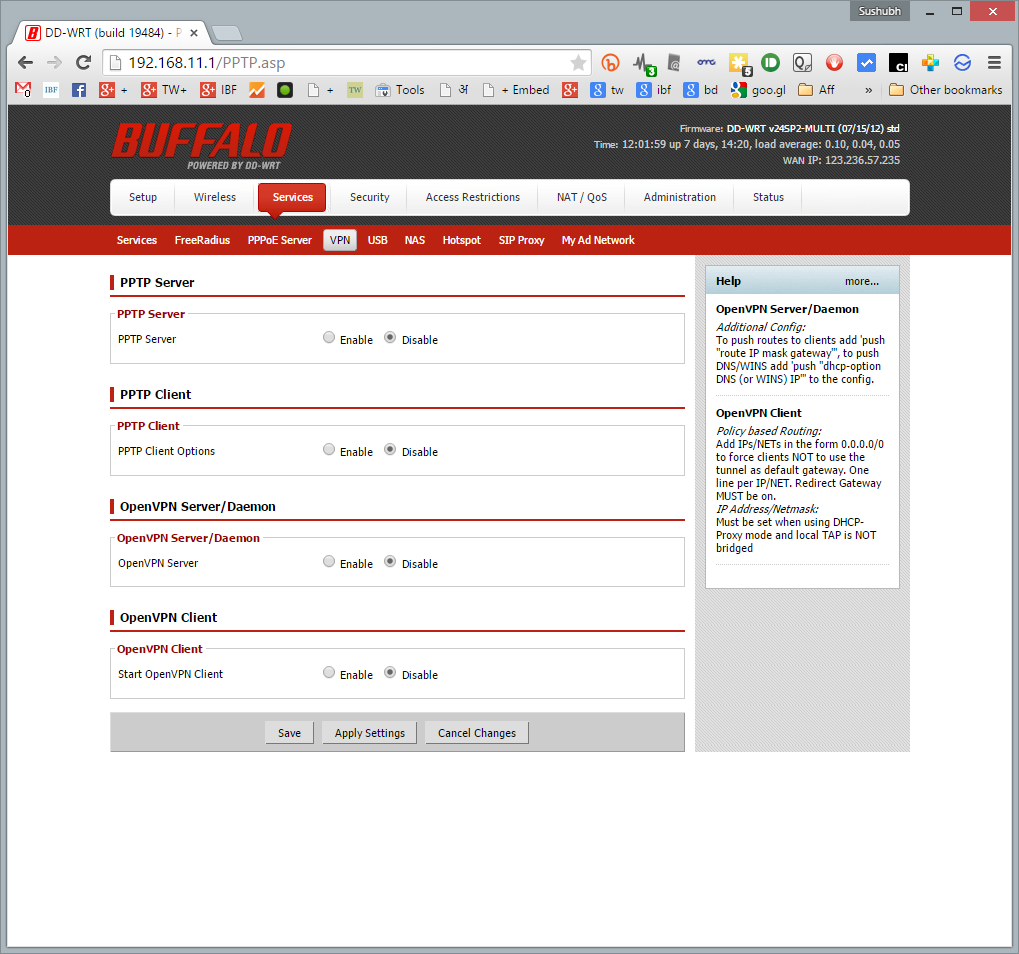The width and height of the screenshot is (1019, 954).
Task: Enable PPTP Client Options
Action: pos(329,450)
